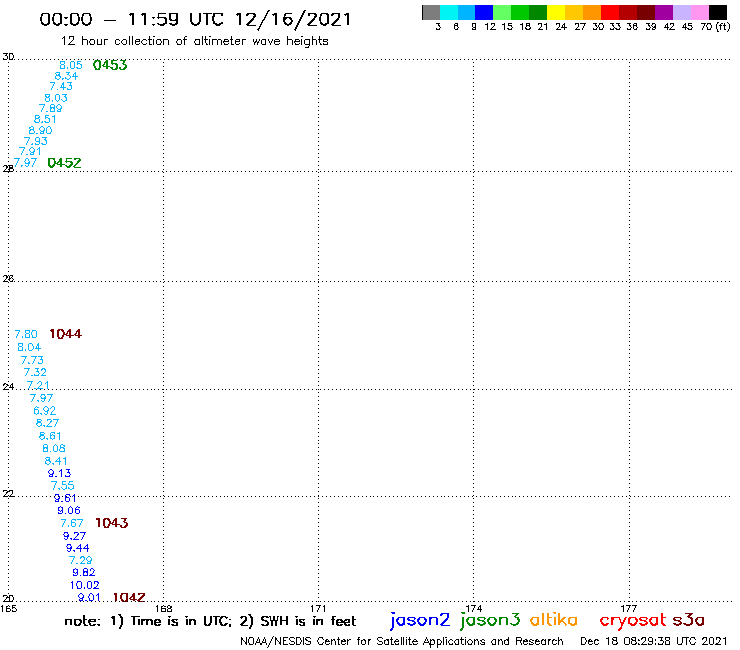Click the wave height value 8.04

point(29,347)
